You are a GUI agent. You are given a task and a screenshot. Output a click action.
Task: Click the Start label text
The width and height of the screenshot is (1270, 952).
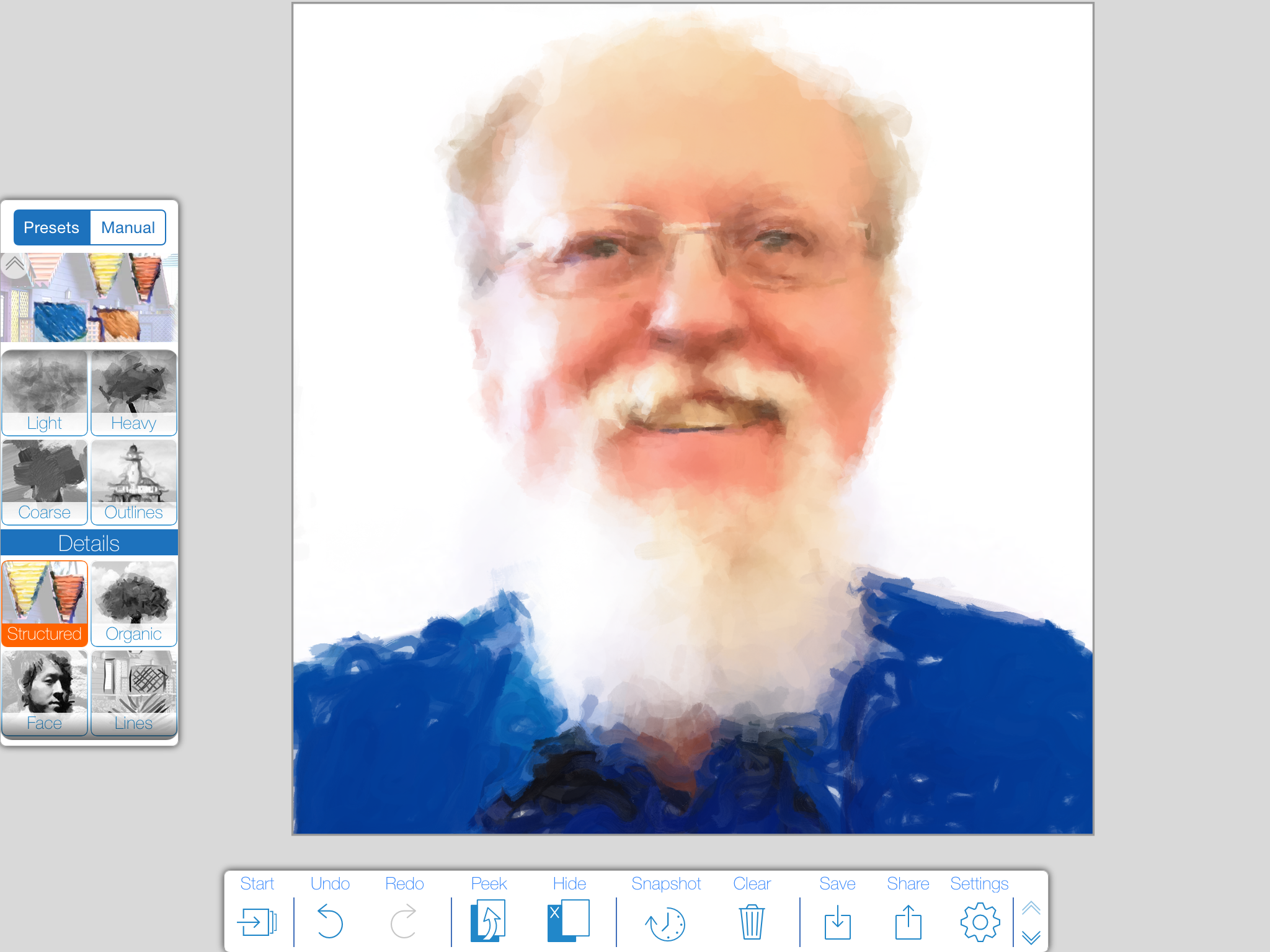pyautogui.click(x=257, y=883)
